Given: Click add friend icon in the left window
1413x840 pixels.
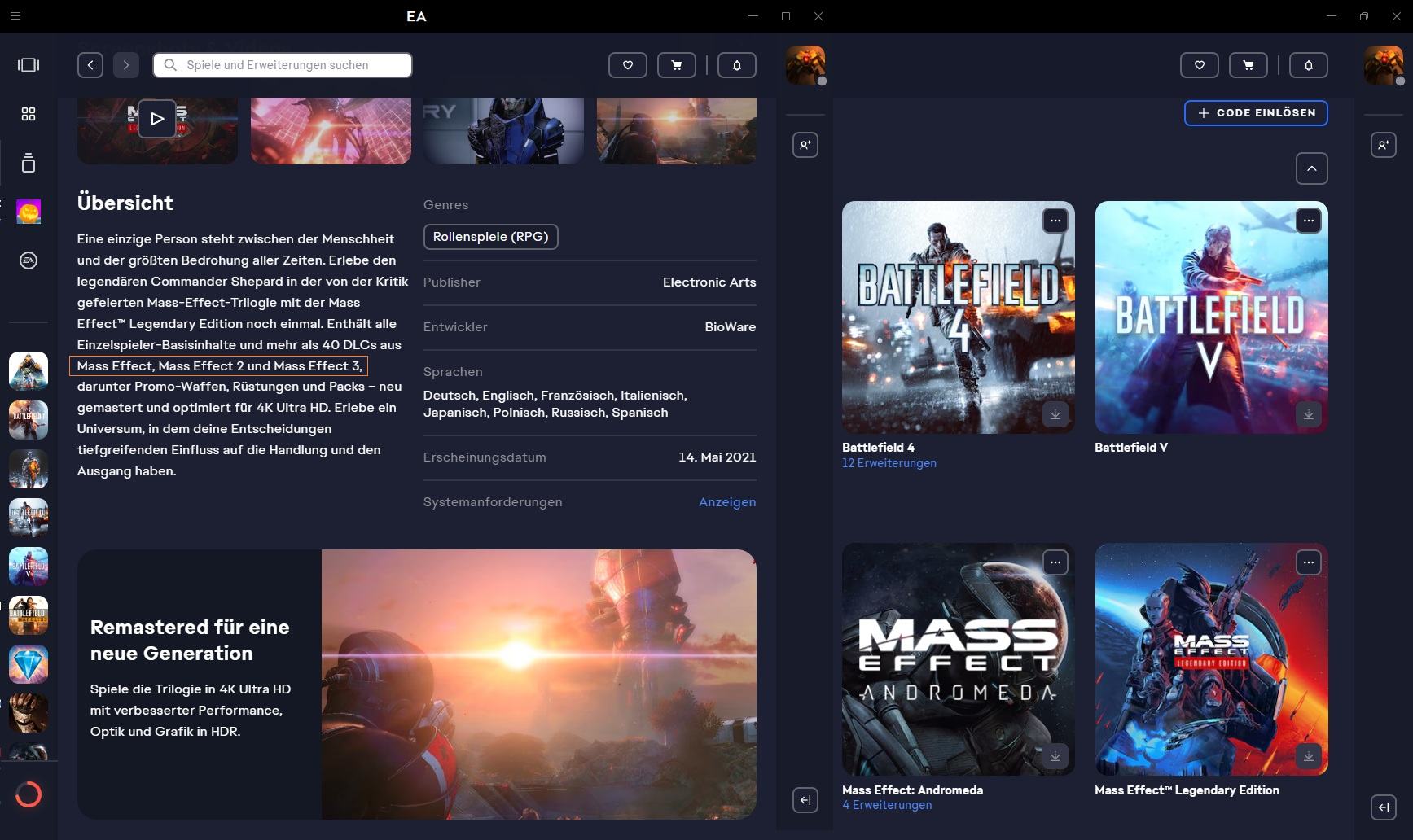Looking at the screenshot, I should (x=805, y=145).
